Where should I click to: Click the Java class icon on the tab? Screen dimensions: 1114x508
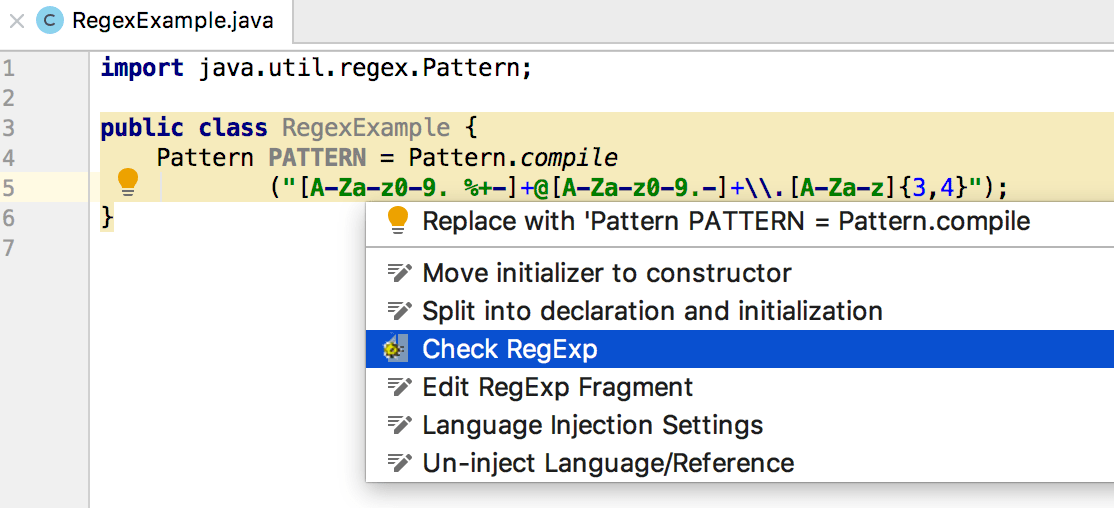[50, 21]
